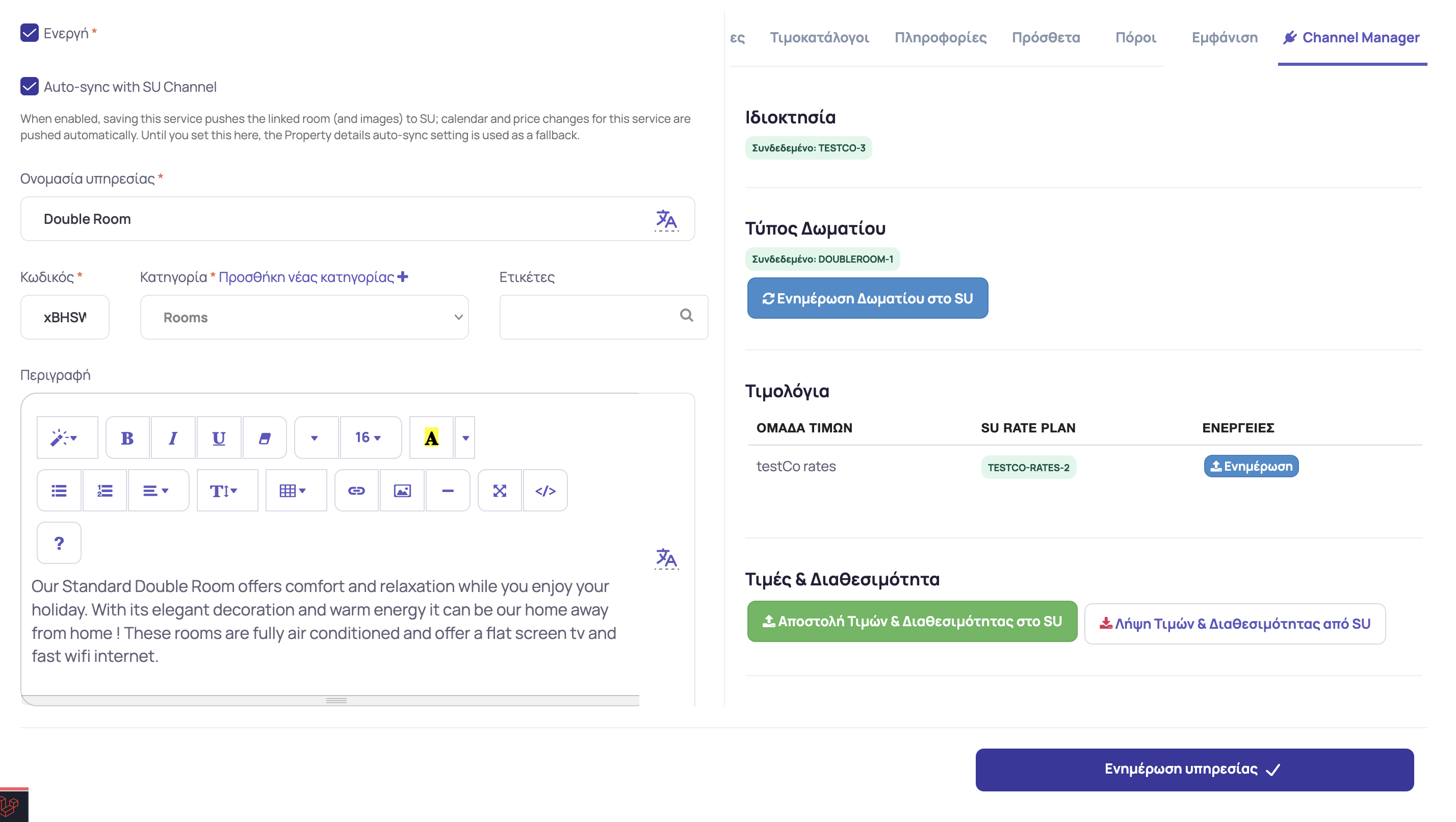Uncheck the Ενεργή checkbox
1456x822 pixels.
click(30, 33)
